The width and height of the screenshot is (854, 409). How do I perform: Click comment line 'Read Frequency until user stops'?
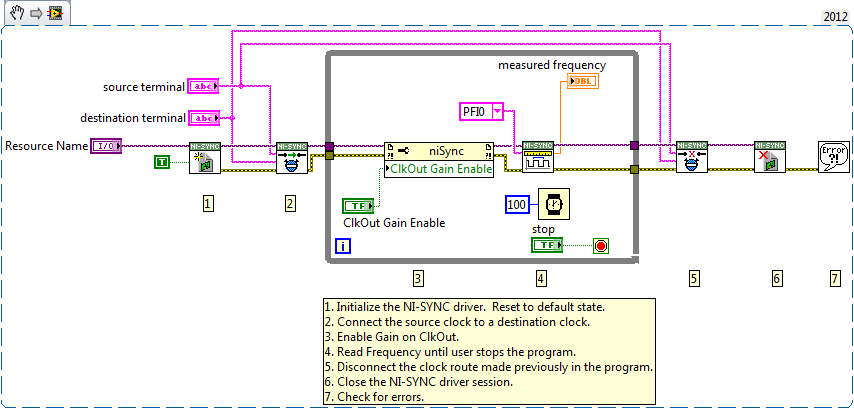point(450,352)
